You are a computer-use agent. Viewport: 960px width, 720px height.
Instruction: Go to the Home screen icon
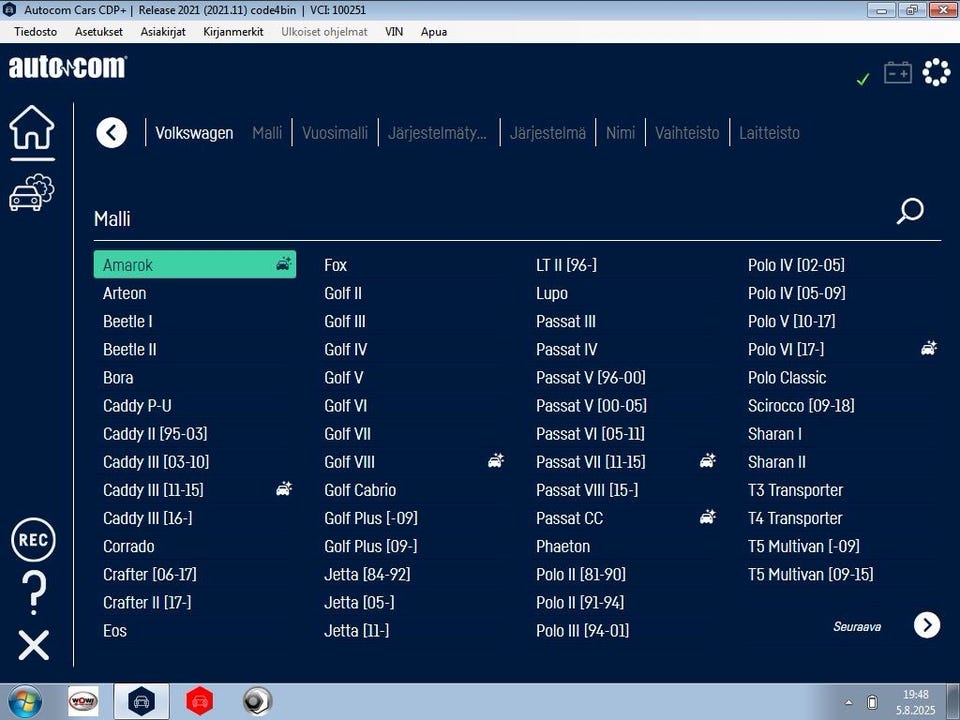point(32,127)
